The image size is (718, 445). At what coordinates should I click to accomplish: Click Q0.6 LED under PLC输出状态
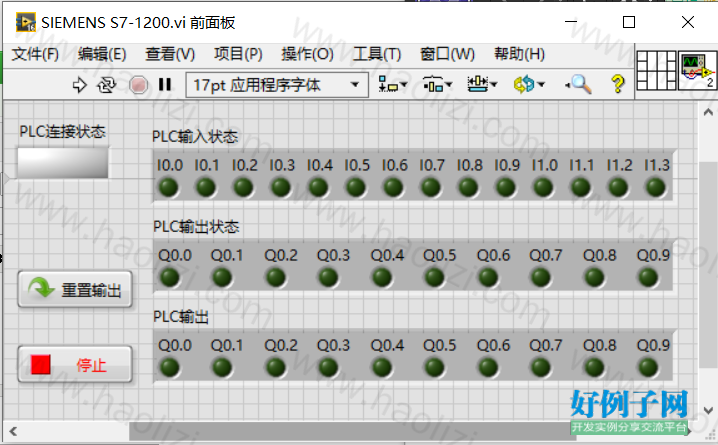click(488, 277)
